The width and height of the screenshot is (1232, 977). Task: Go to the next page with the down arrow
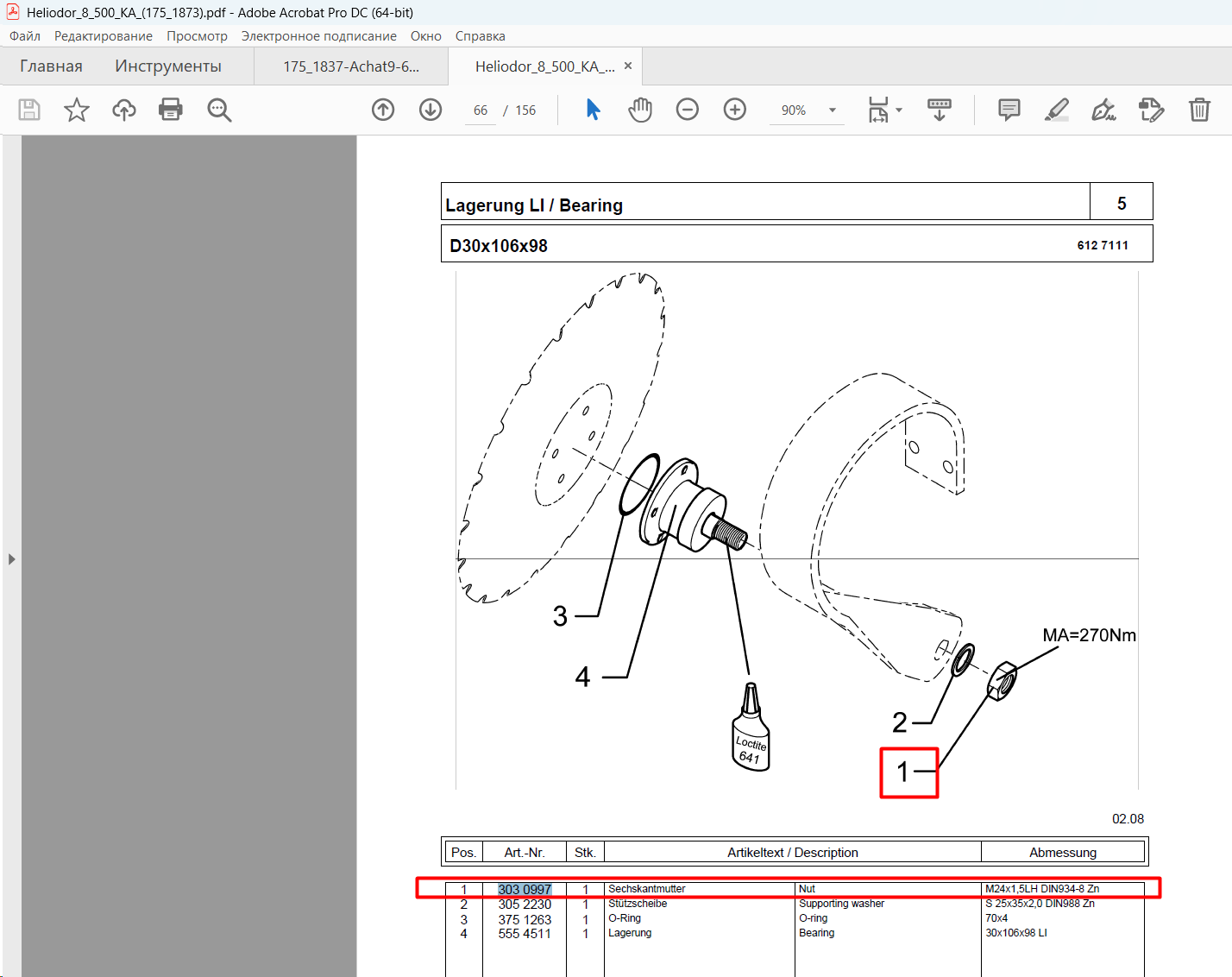pyautogui.click(x=431, y=110)
